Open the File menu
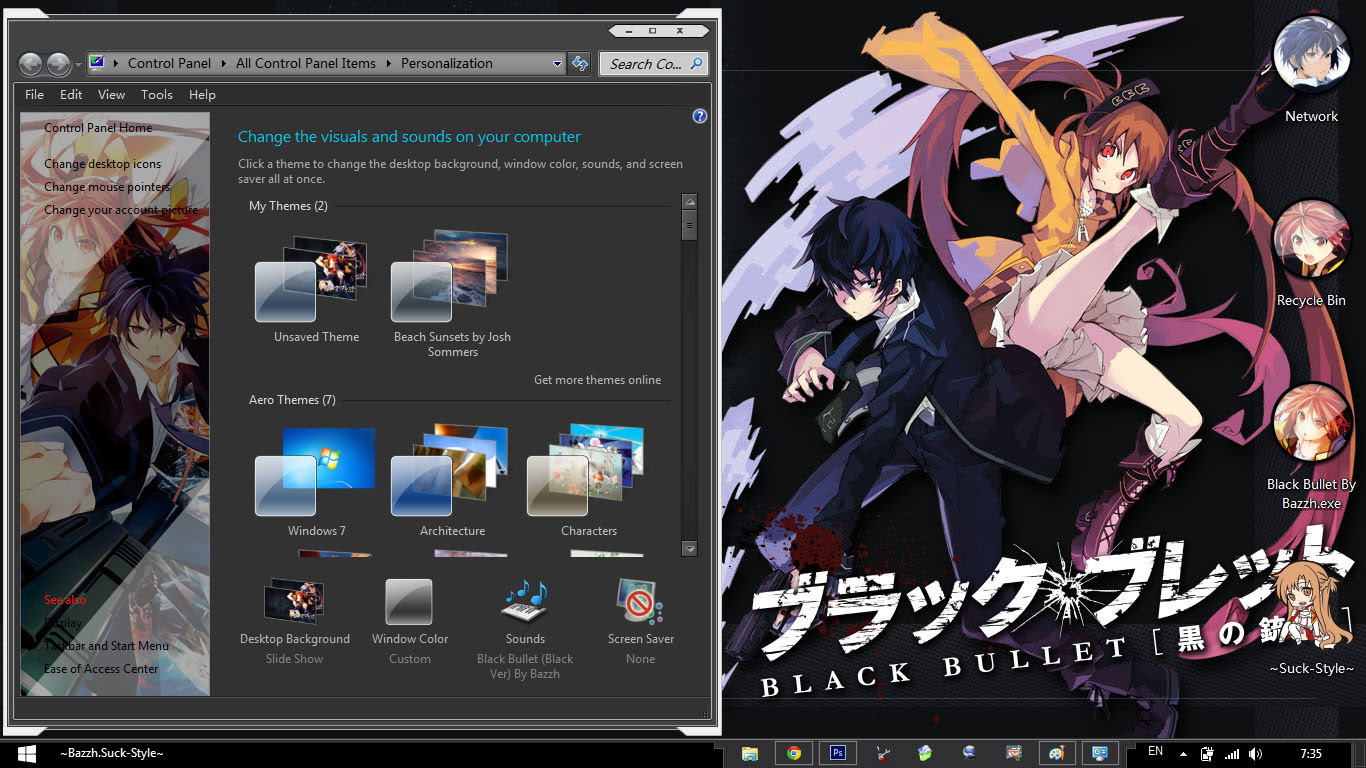1366x768 pixels. click(x=34, y=94)
